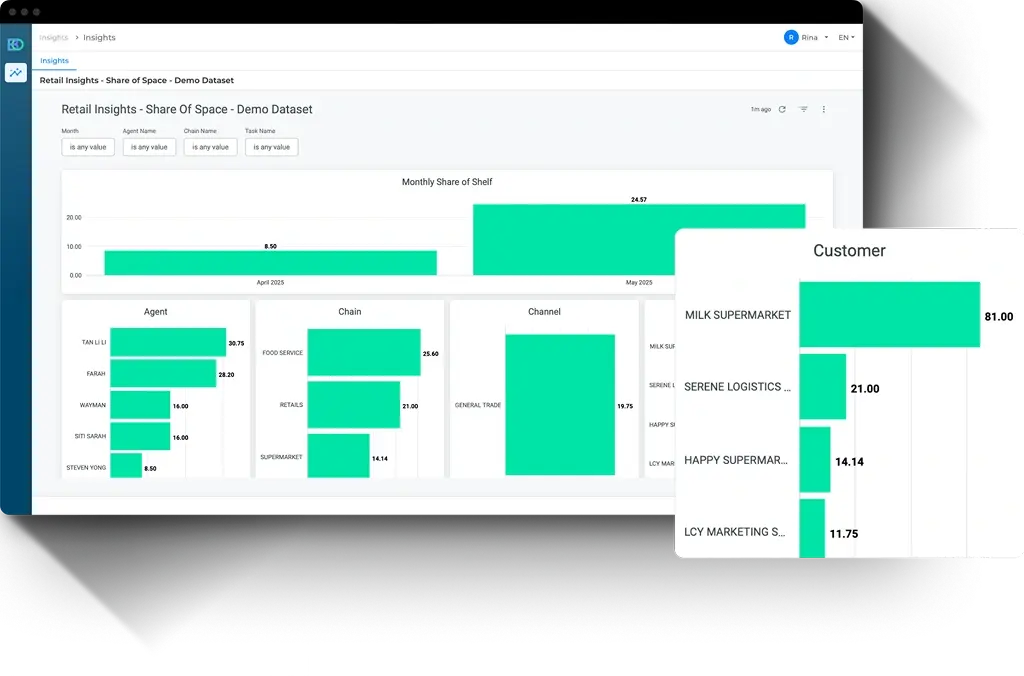Click the MILK SUPERMARKET customer bar
The image size is (1024, 676).
pyautogui.click(x=889, y=314)
